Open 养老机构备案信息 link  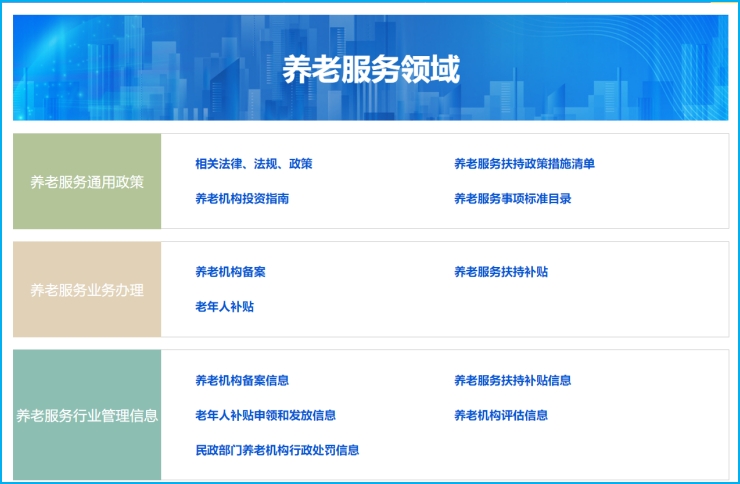242,381
